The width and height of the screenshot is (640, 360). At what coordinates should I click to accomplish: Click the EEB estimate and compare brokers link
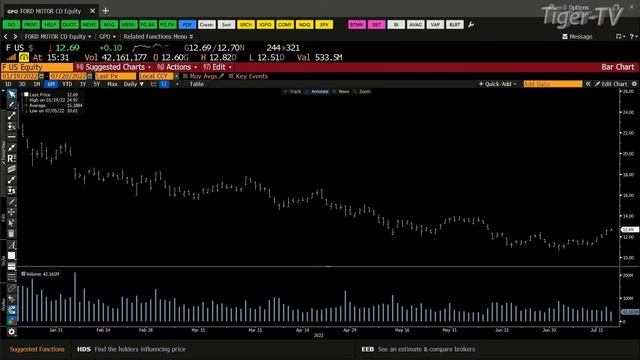click(418, 349)
